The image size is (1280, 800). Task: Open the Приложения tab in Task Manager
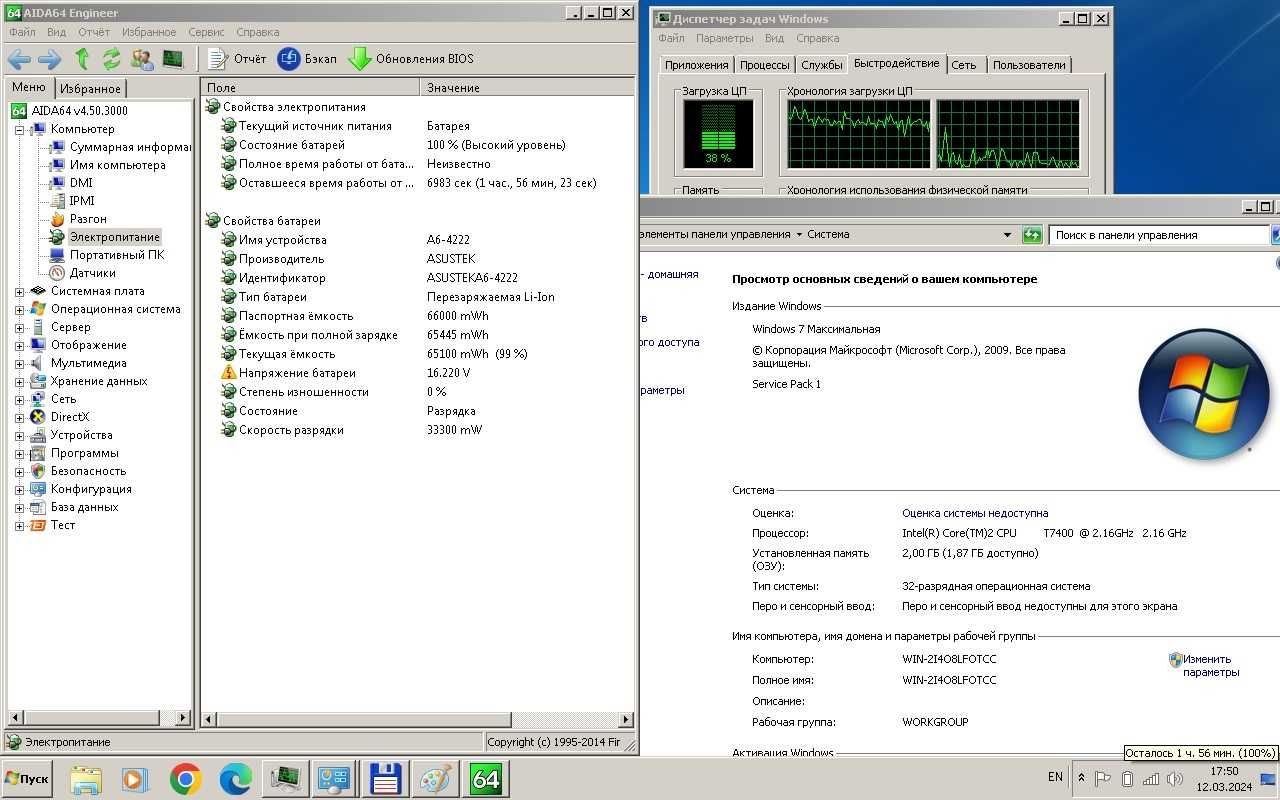click(x=696, y=65)
